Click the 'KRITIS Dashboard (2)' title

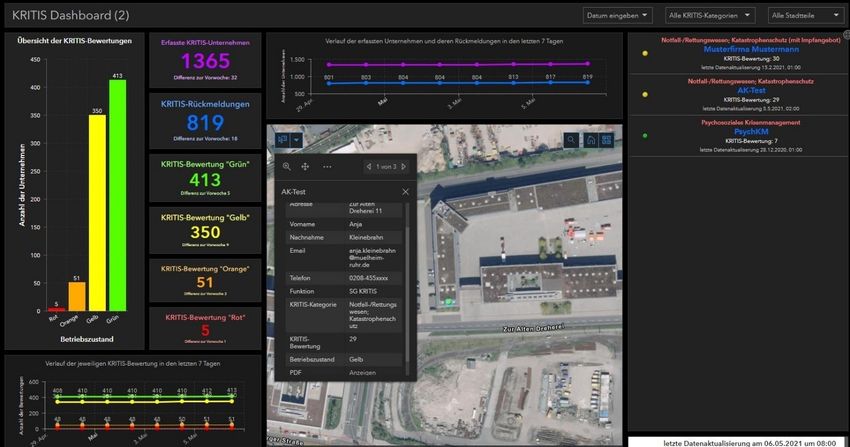coord(70,15)
